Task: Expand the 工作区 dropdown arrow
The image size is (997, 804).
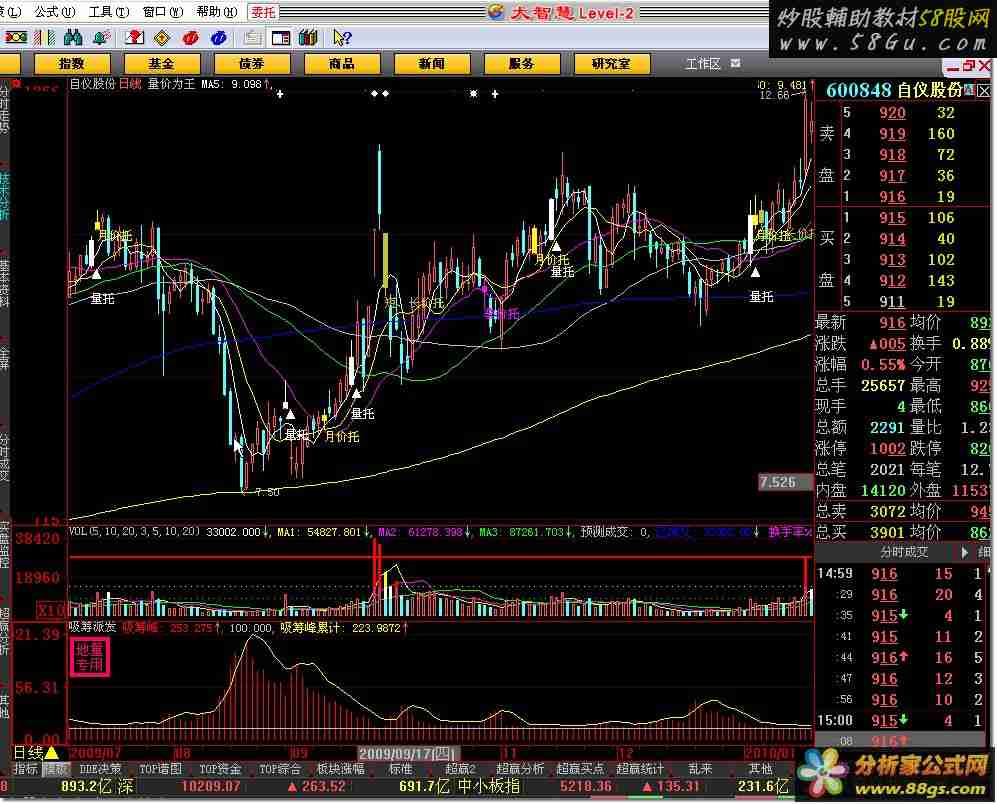Action: 736,63
